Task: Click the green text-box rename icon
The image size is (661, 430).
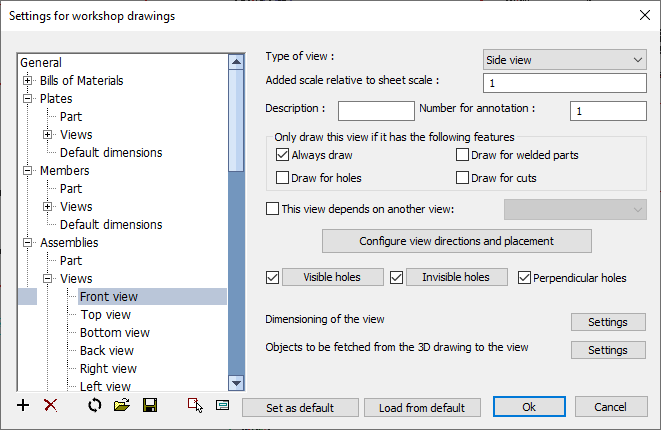Action: pyautogui.click(x=223, y=406)
